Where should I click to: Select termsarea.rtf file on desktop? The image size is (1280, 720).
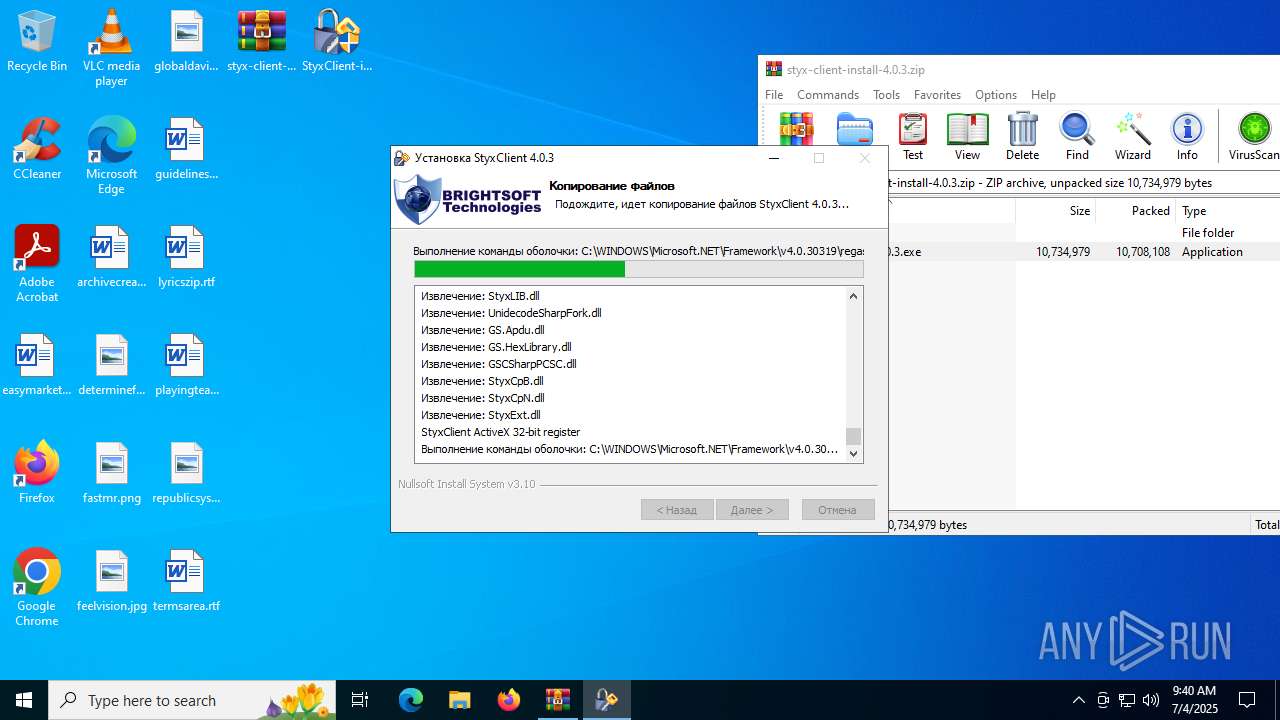[186, 582]
